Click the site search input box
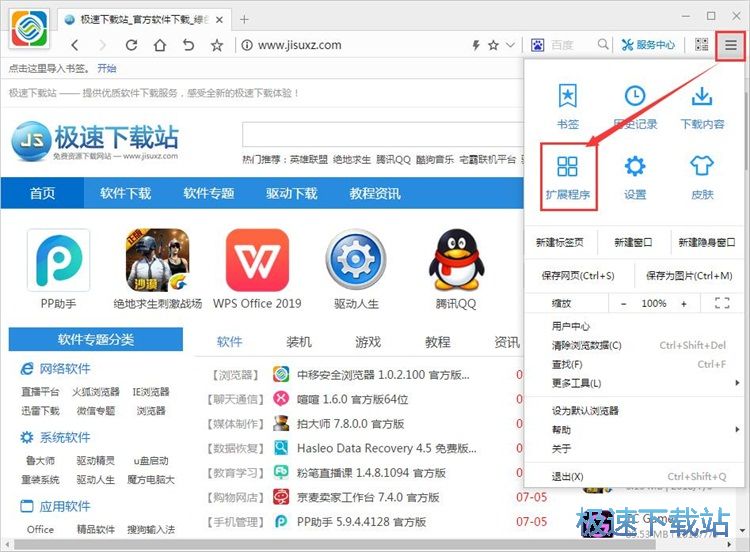 pos(384,134)
